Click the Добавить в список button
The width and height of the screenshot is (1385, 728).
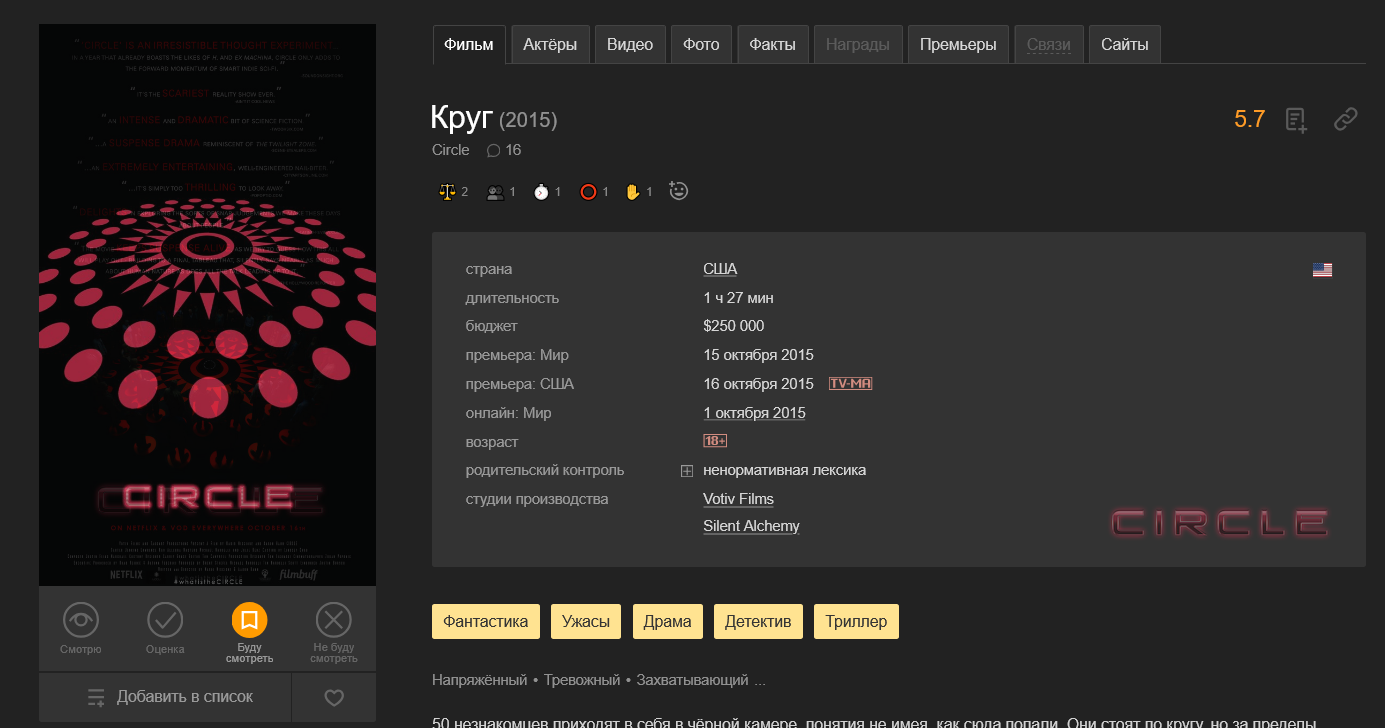click(x=166, y=697)
